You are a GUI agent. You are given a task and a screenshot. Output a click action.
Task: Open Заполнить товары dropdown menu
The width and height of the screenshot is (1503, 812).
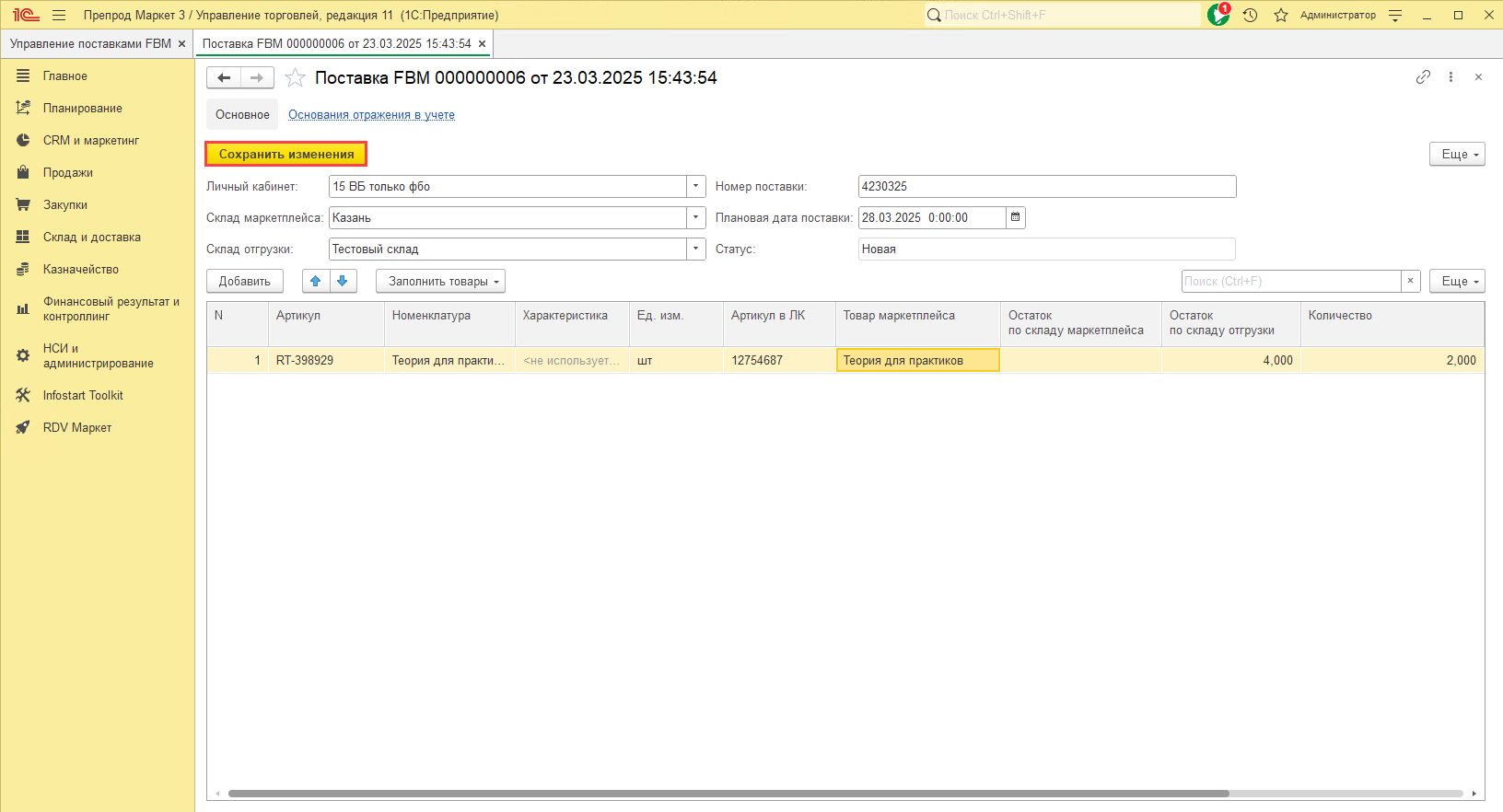pyautogui.click(x=440, y=282)
